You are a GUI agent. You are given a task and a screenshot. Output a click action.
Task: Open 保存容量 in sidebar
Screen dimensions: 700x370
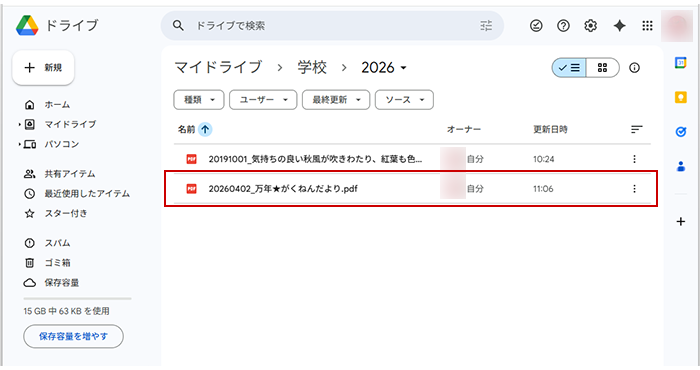point(61,283)
